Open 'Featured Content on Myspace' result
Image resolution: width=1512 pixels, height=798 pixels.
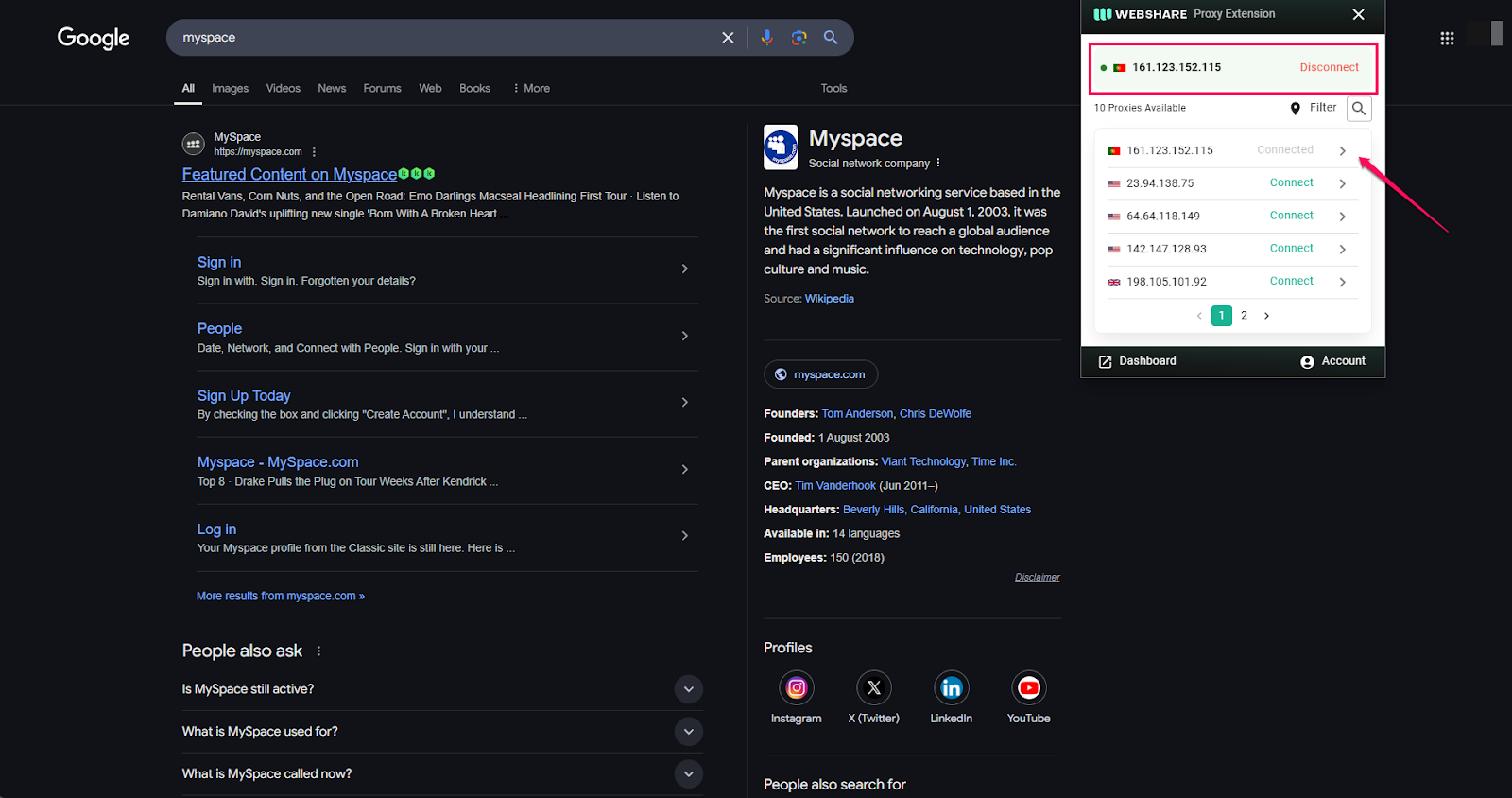pos(289,174)
